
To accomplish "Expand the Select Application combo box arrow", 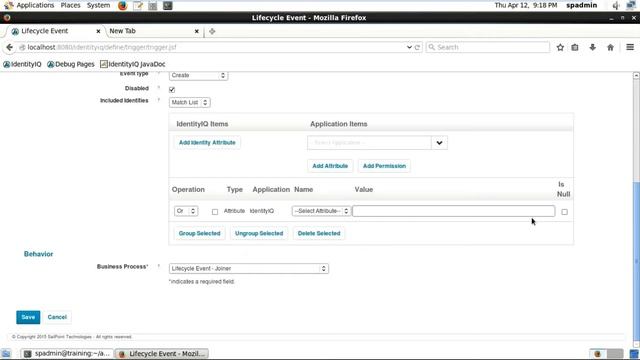I will click(439, 143).
